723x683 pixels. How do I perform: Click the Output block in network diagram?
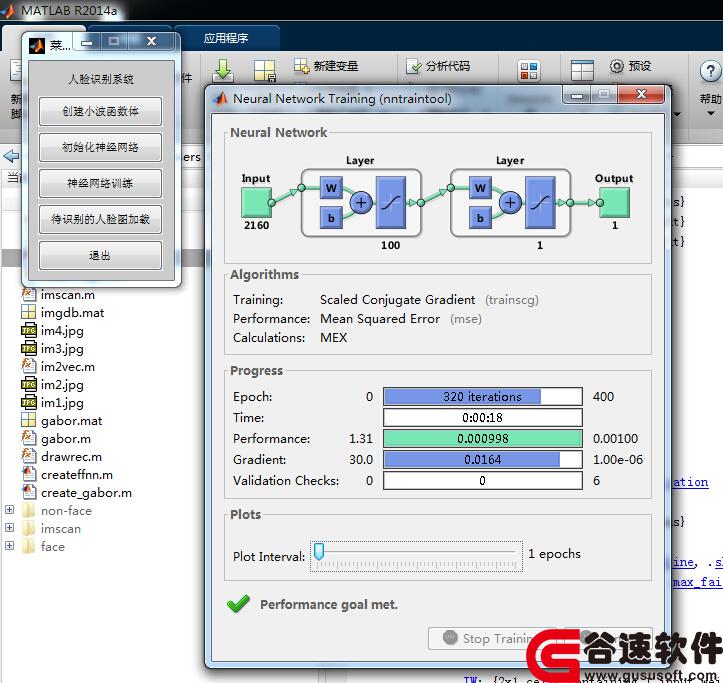615,202
